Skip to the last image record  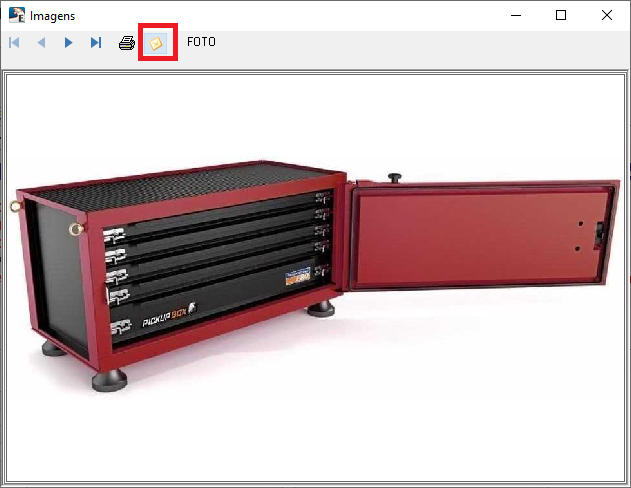[x=96, y=43]
